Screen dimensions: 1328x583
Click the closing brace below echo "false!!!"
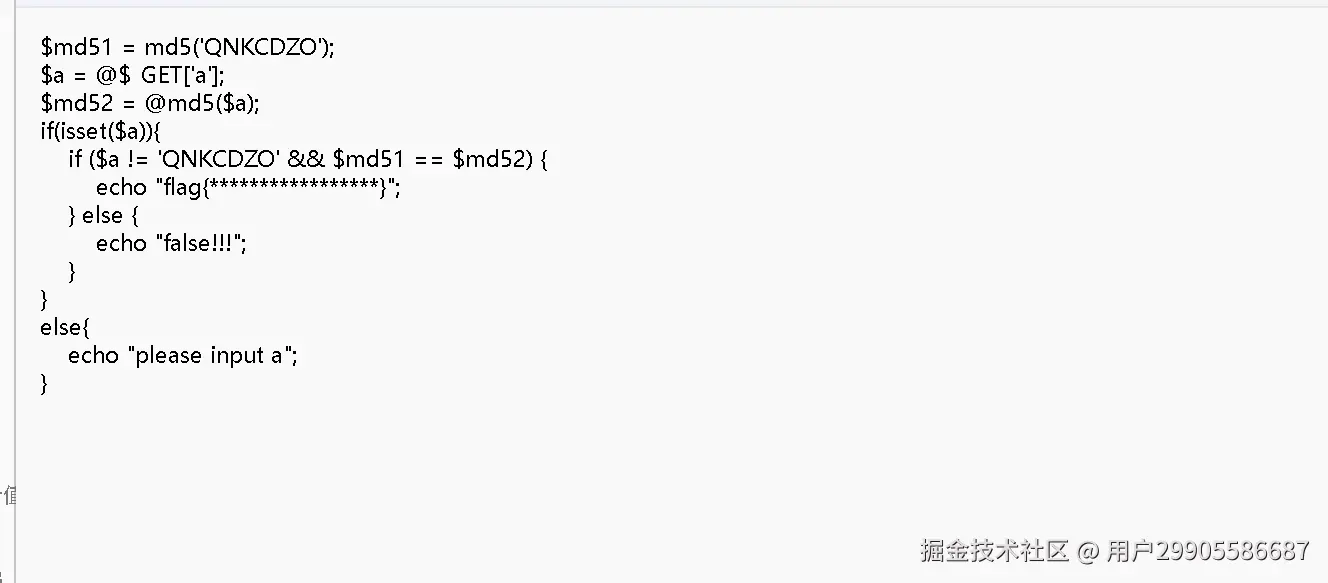(72, 271)
